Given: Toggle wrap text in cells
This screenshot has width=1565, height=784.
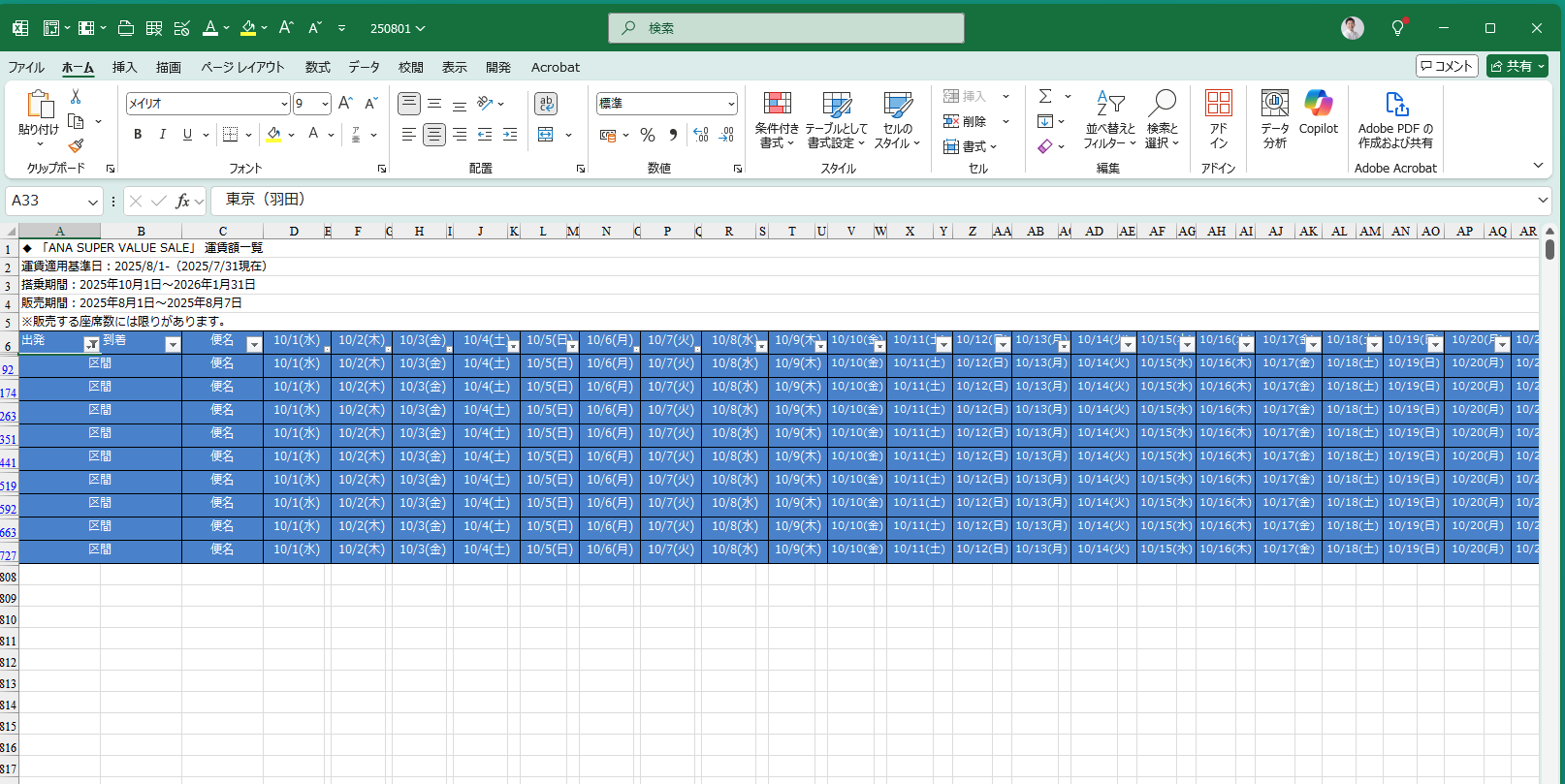Looking at the screenshot, I should pos(546,104).
